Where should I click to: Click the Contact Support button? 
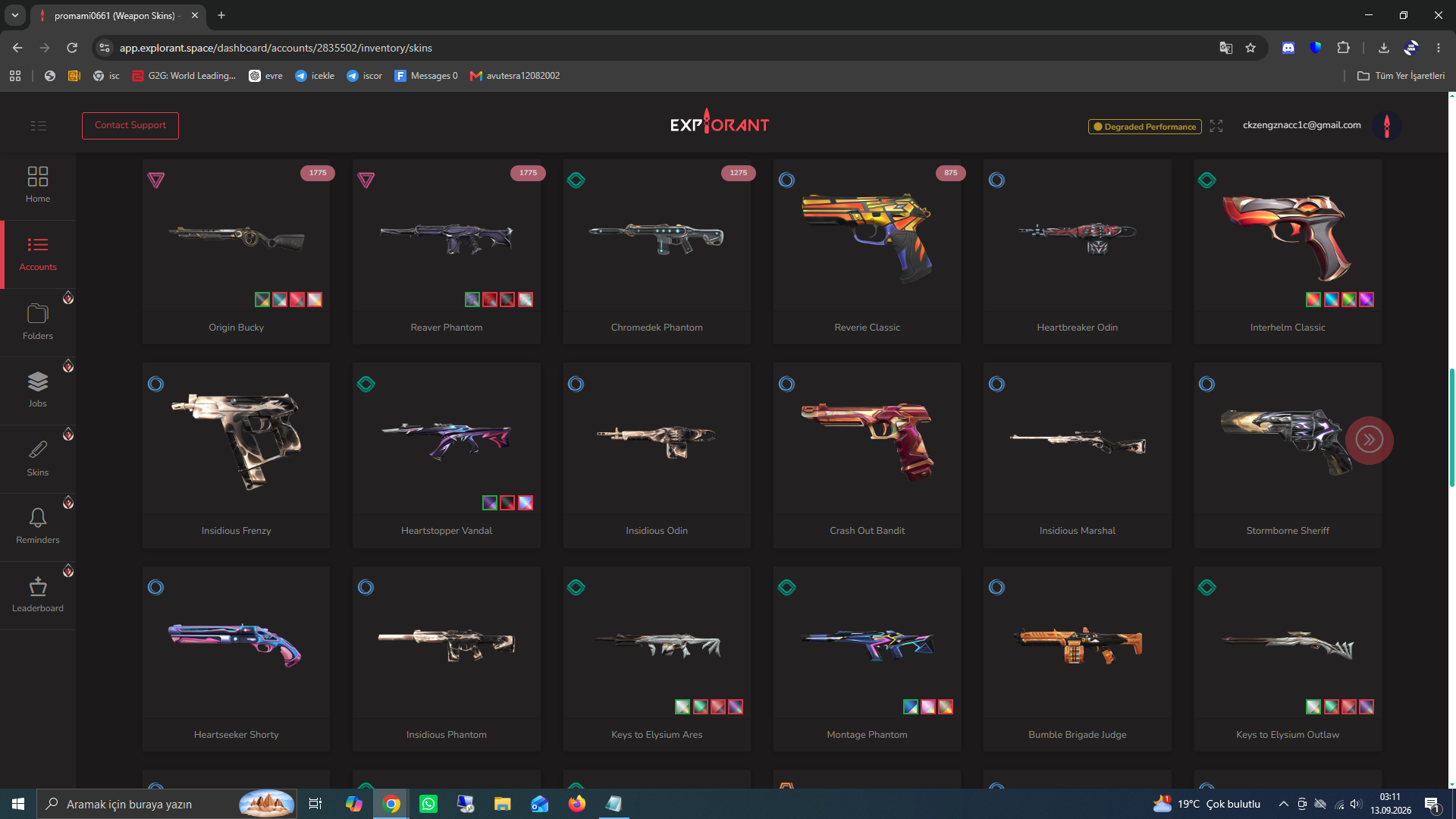130,125
